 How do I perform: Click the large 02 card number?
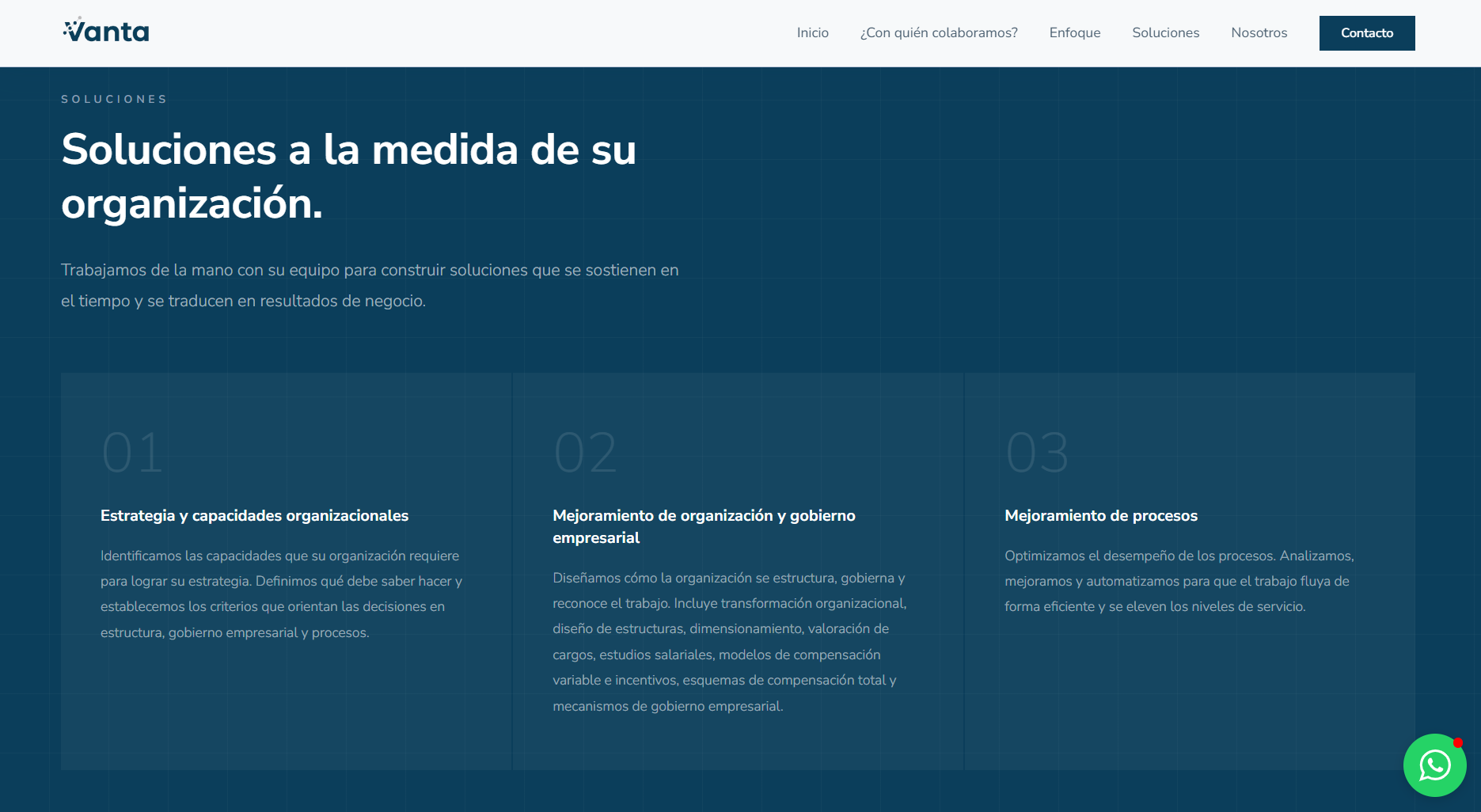tap(585, 453)
